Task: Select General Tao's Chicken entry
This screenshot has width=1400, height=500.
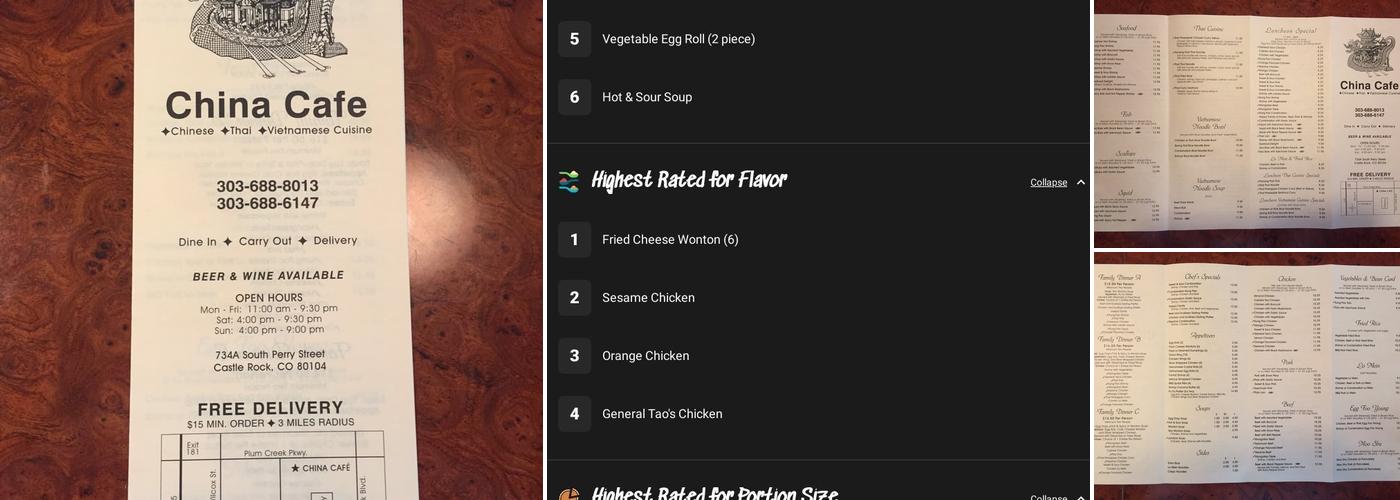Action: [x=662, y=414]
